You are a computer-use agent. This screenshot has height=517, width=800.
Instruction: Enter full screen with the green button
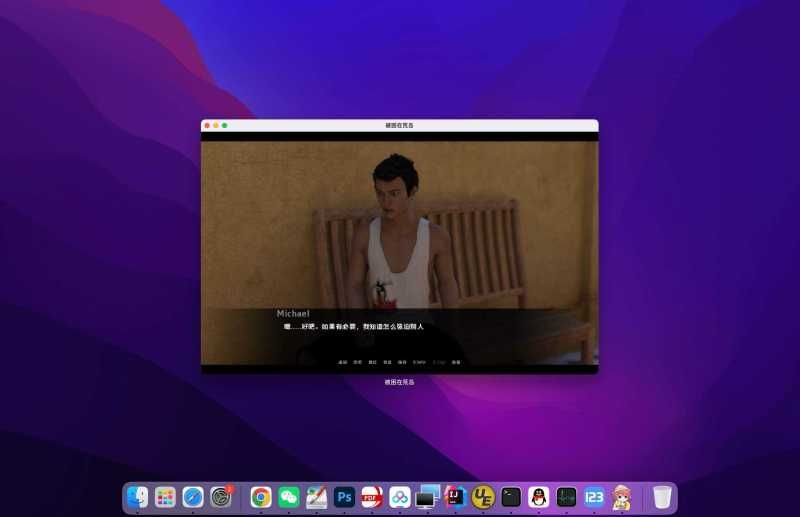[224, 126]
